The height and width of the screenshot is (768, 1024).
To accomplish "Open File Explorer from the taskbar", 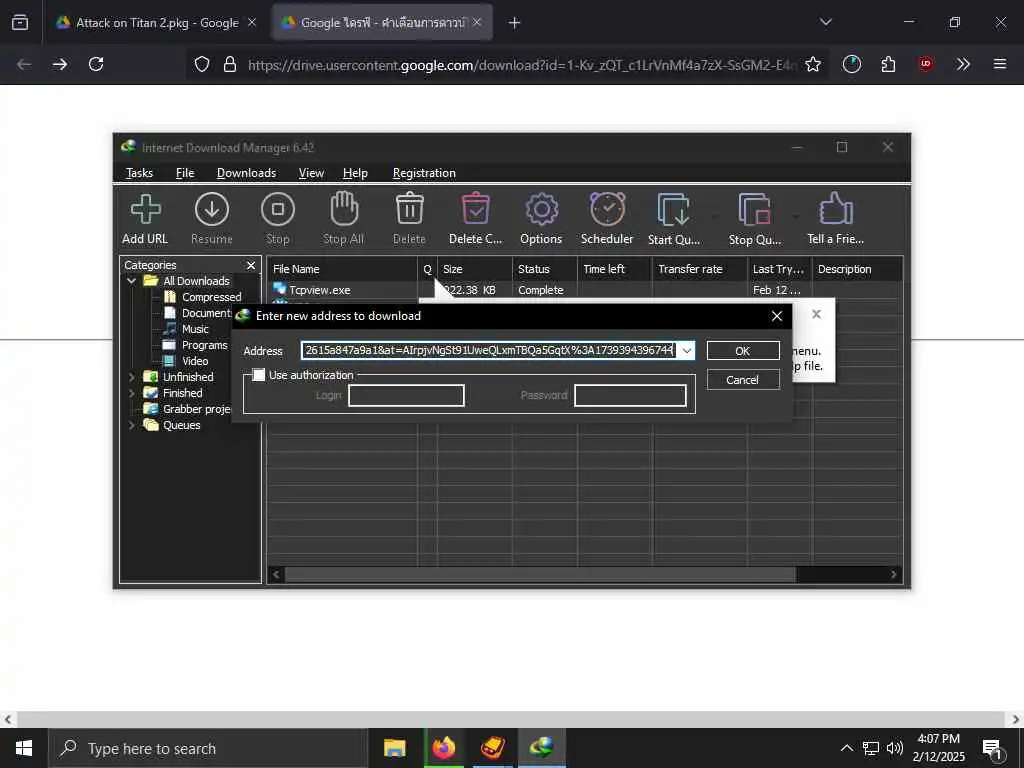I will tap(394, 748).
